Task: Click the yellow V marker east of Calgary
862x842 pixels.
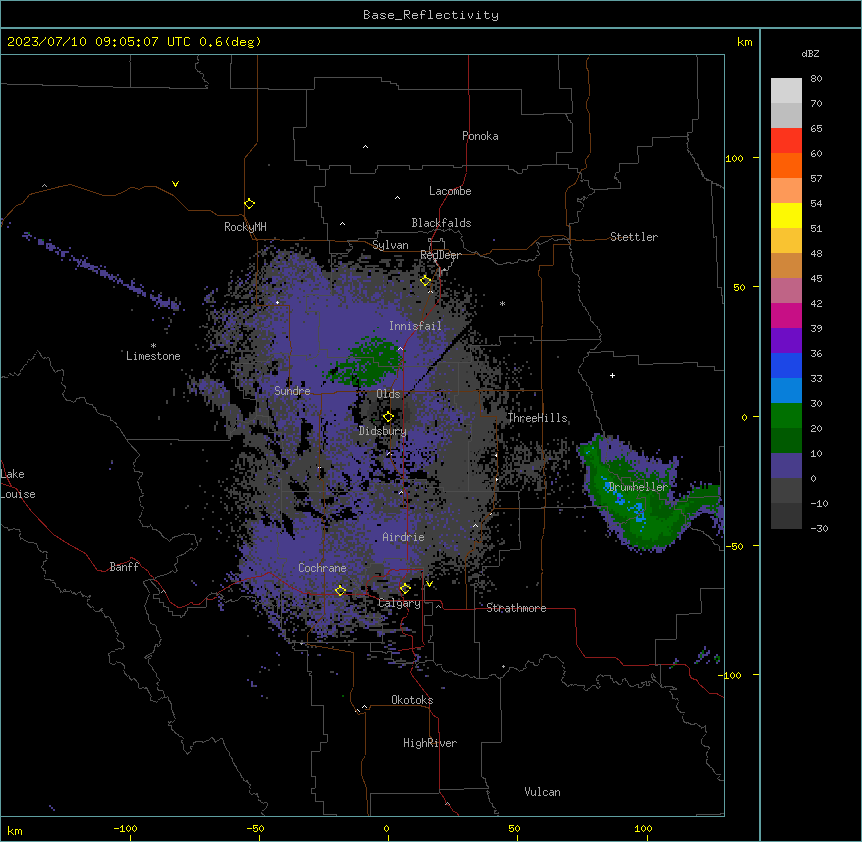Action: click(429, 584)
